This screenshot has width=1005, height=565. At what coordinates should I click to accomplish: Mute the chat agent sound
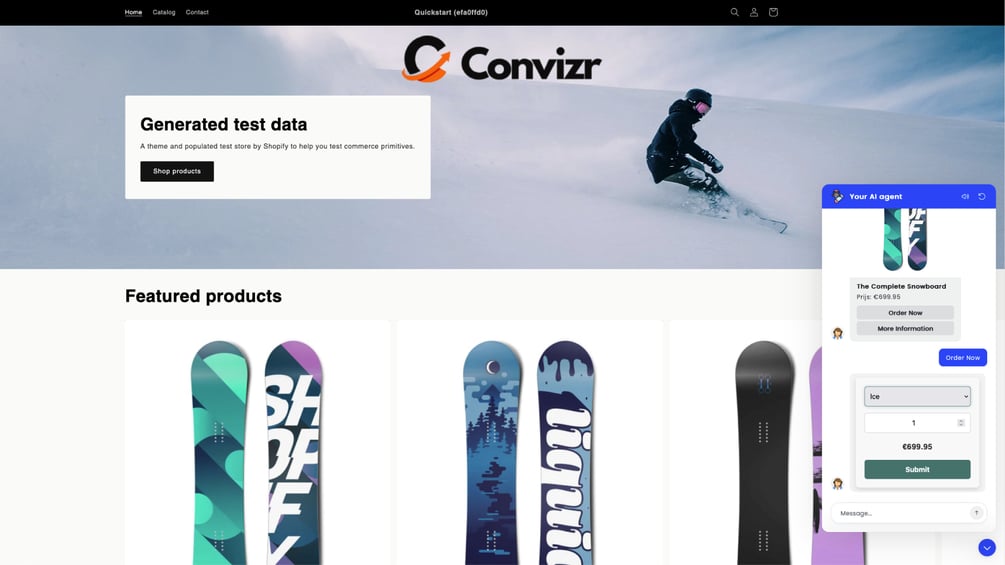tap(965, 197)
